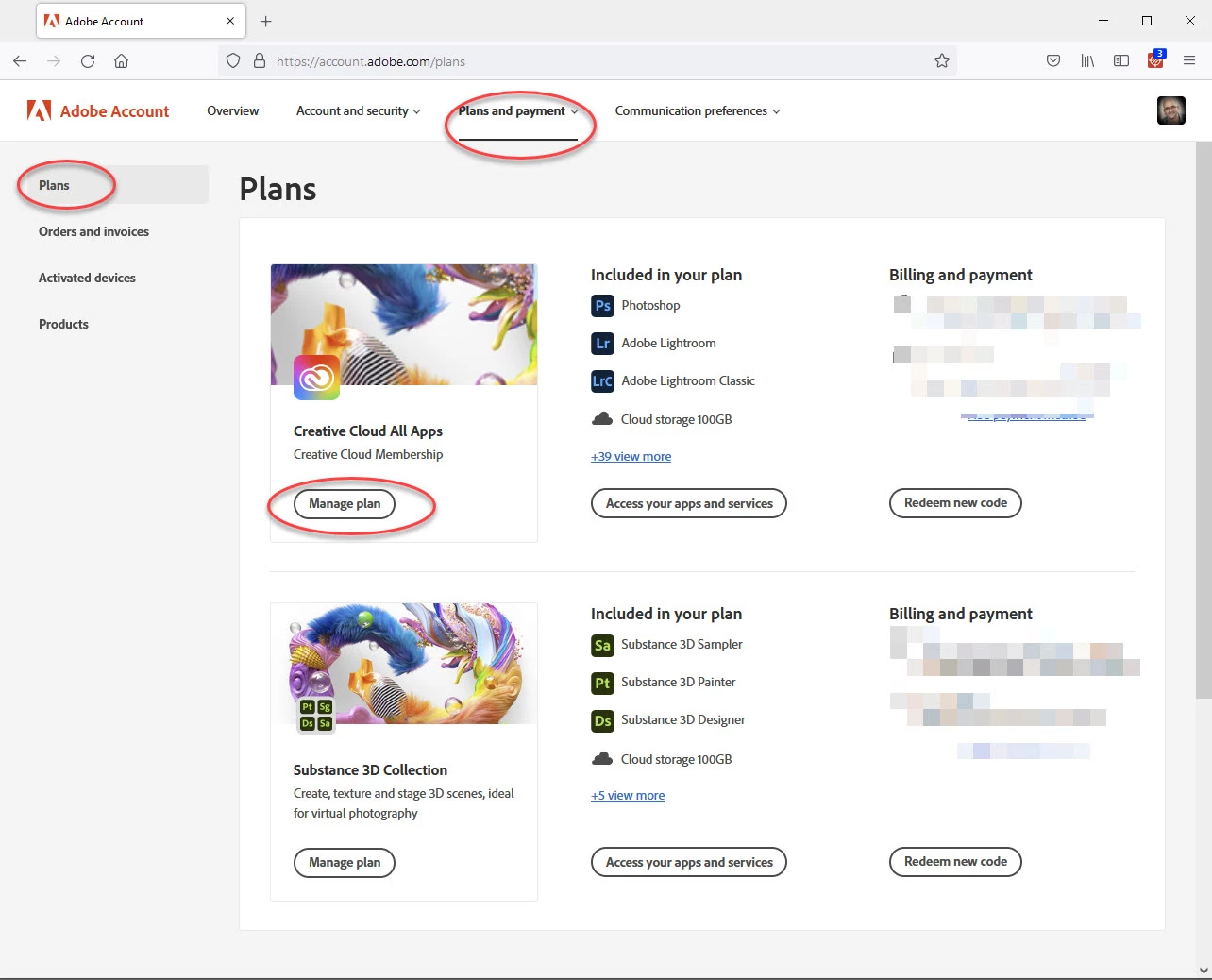Click the URL address bar
The image size is (1212, 980).
[x=585, y=61]
